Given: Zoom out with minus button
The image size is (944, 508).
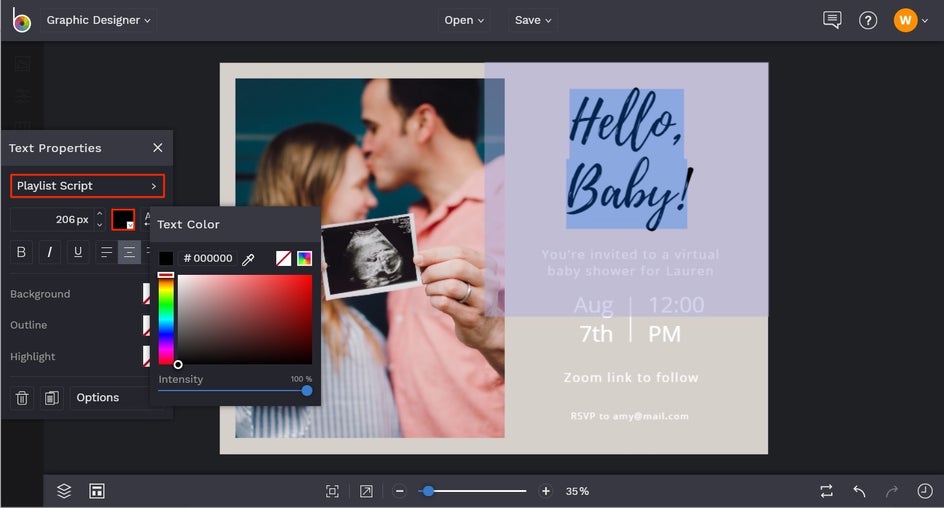Looking at the screenshot, I should [x=400, y=491].
